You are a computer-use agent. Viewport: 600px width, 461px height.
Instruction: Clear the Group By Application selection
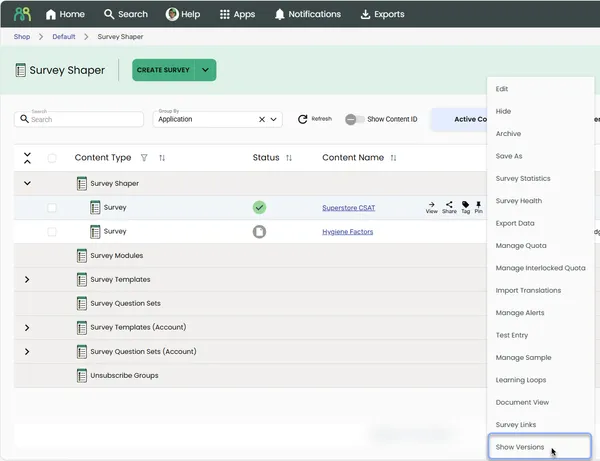click(x=262, y=119)
